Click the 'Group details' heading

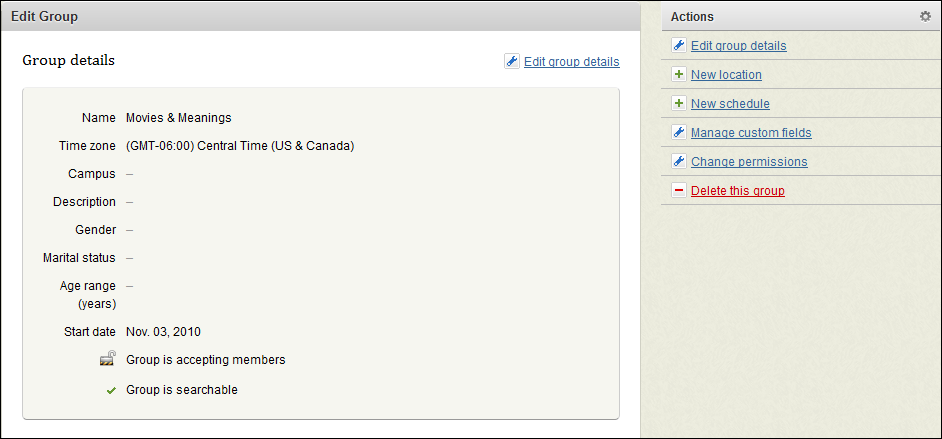(68, 61)
